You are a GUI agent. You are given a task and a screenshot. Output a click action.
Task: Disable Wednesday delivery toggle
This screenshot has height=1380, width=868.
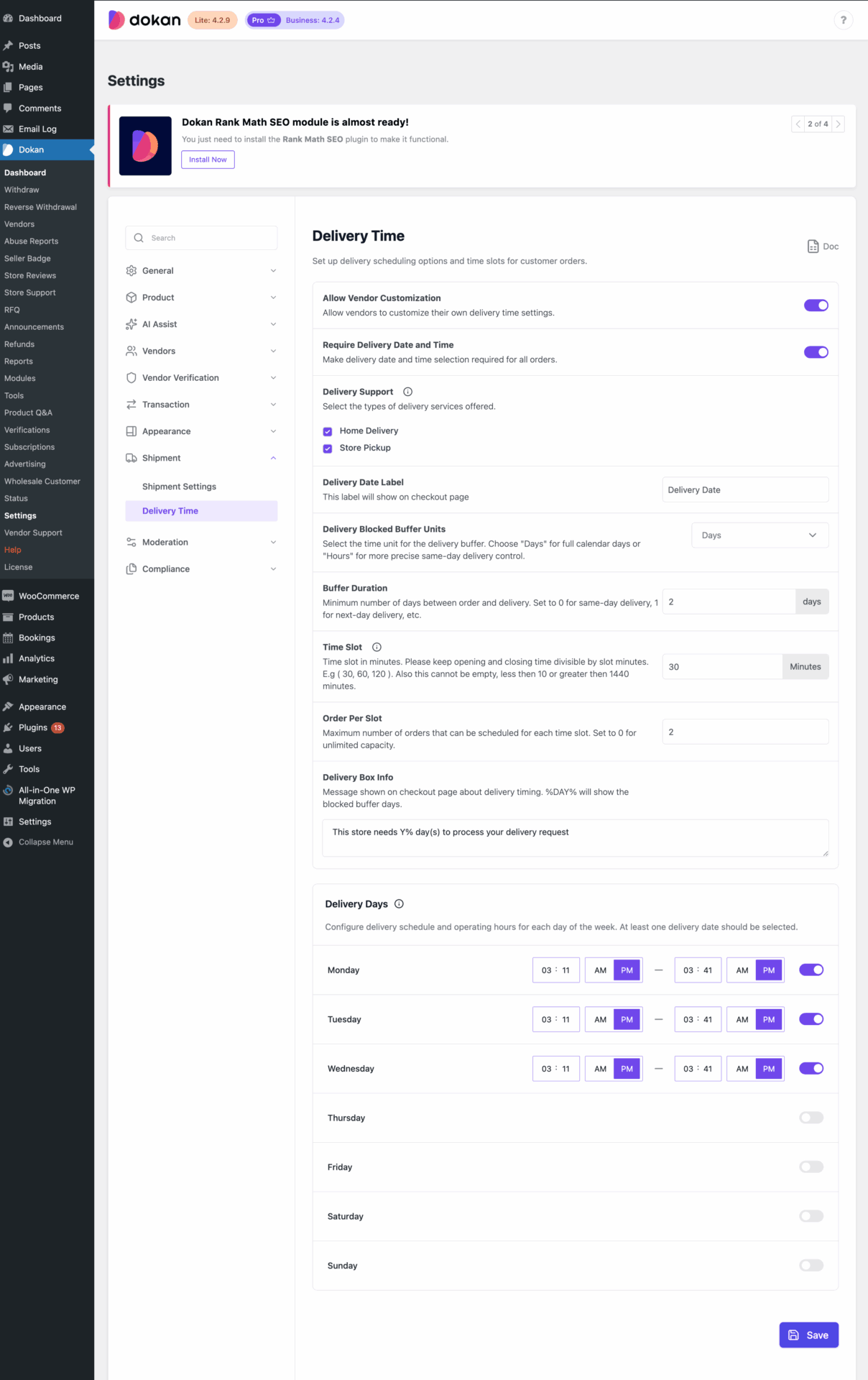pos(811,1069)
